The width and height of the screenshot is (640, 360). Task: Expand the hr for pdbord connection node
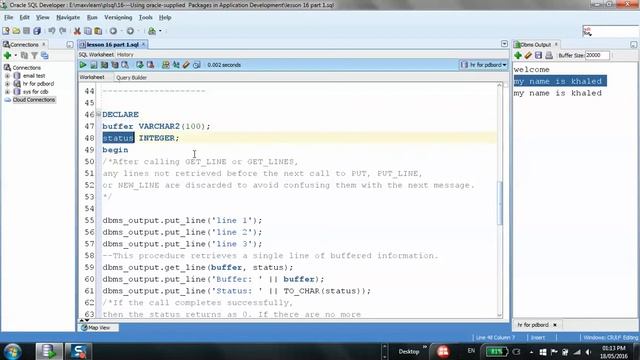pyautogui.click(x=7, y=84)
